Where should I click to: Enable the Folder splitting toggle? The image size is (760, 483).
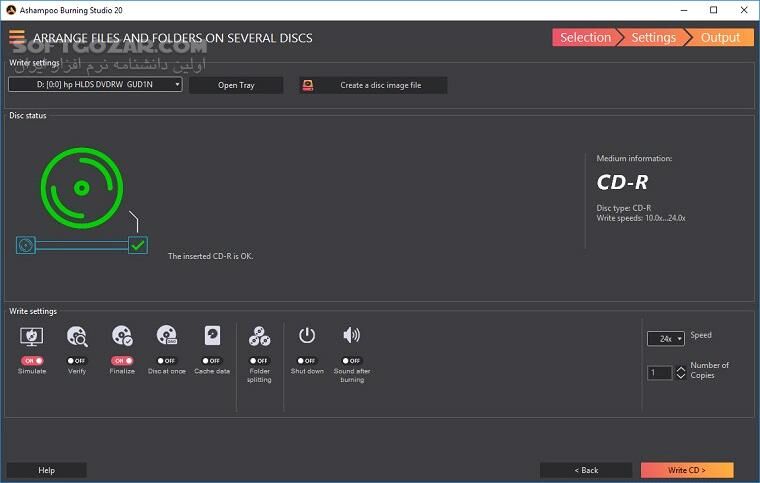click(259, 360)
